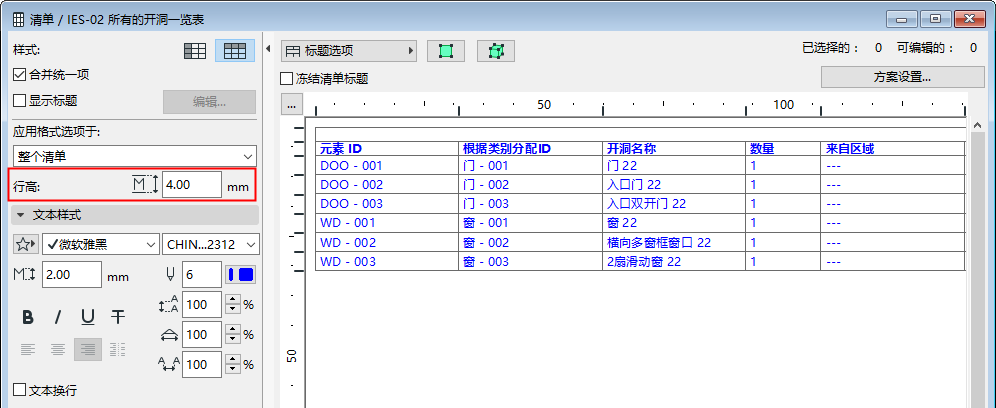This screenshot has height=408, width=996.
Task: Click the text height icon
Action: tap(25, 275)
